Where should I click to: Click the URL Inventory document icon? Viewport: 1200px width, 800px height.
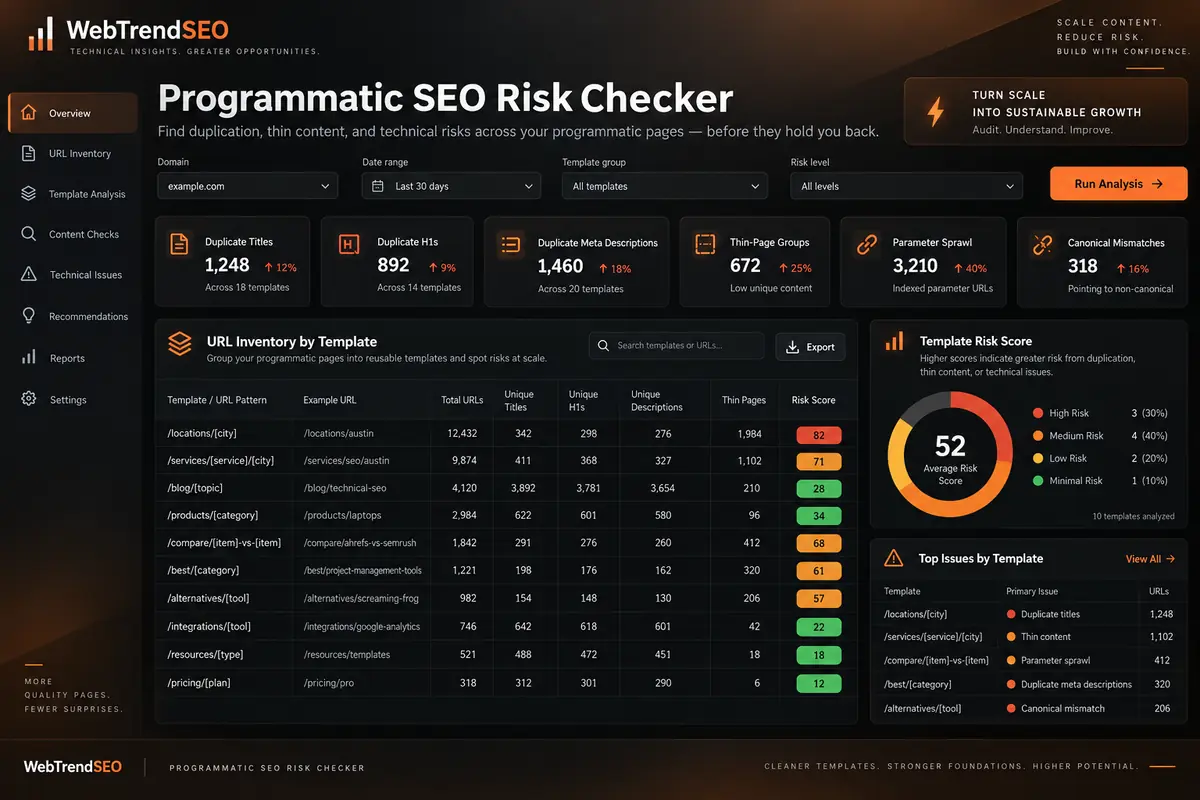point(29,153)
